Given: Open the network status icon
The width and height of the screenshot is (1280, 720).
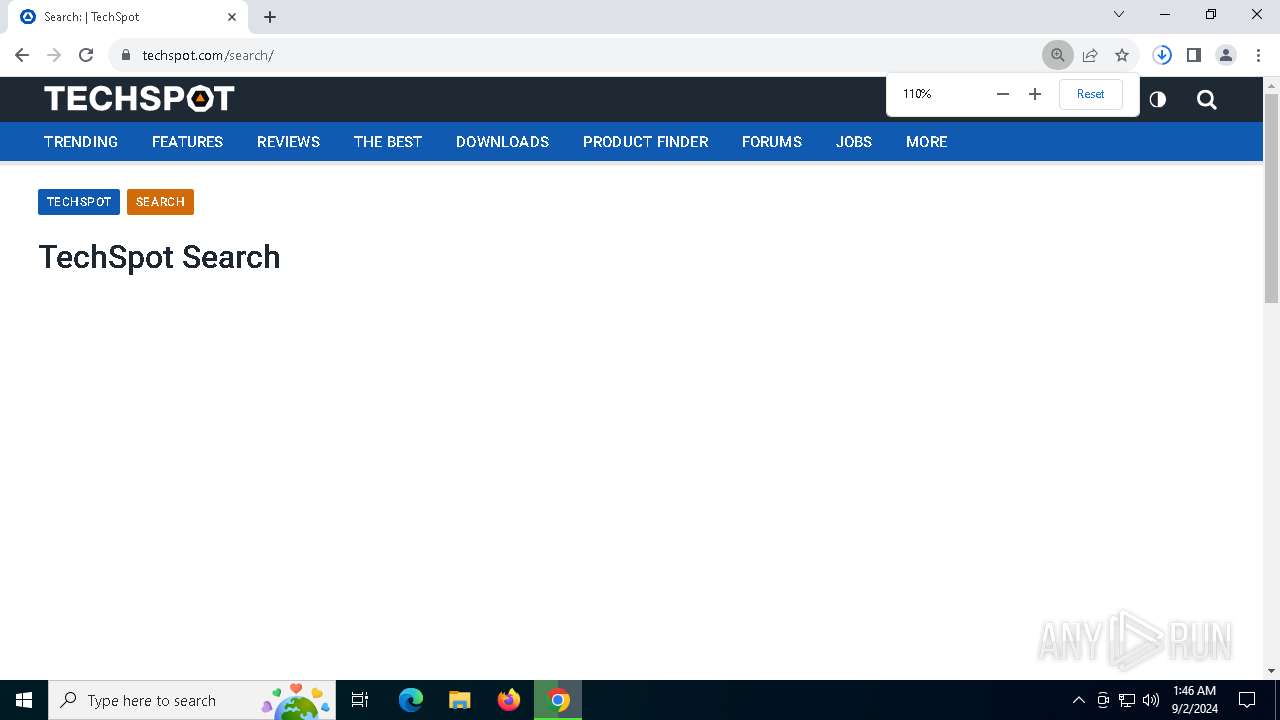Looking at the screenshot, I should pos(1127,700).
